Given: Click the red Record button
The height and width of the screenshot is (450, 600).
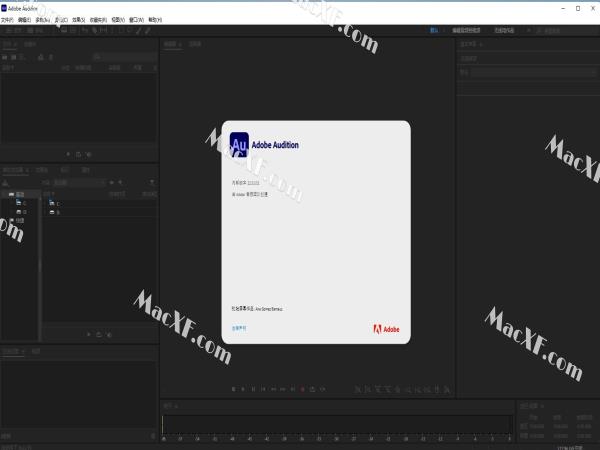Looking at the screenshot, I should pos(303,389).
